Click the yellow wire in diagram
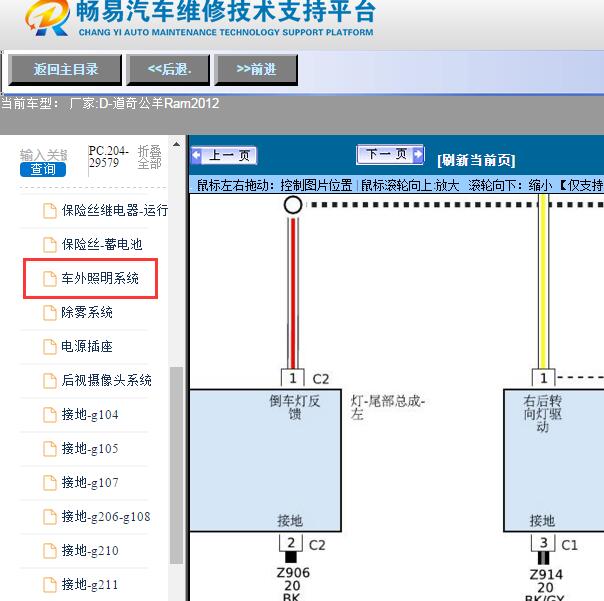This screenshot has height=601, width=604. 543,281
